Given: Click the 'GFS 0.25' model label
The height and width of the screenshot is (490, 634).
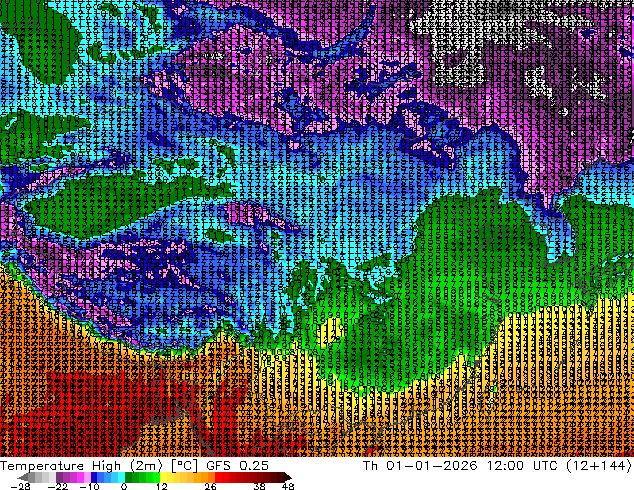Looking at the screenshot, I should point(237,466).
